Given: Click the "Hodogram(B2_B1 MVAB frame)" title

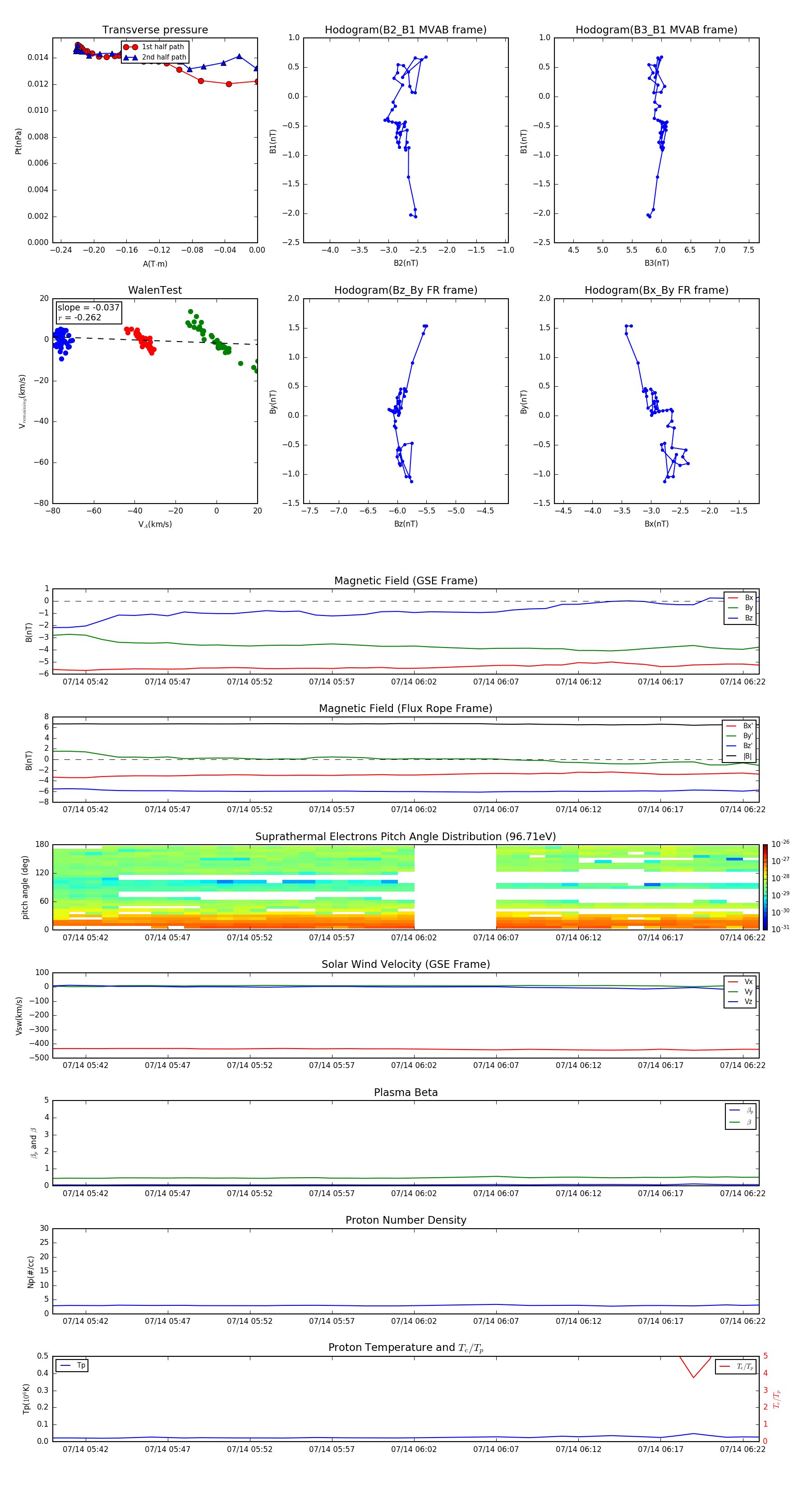Looking at the screenshot, I should pos(406,30).
